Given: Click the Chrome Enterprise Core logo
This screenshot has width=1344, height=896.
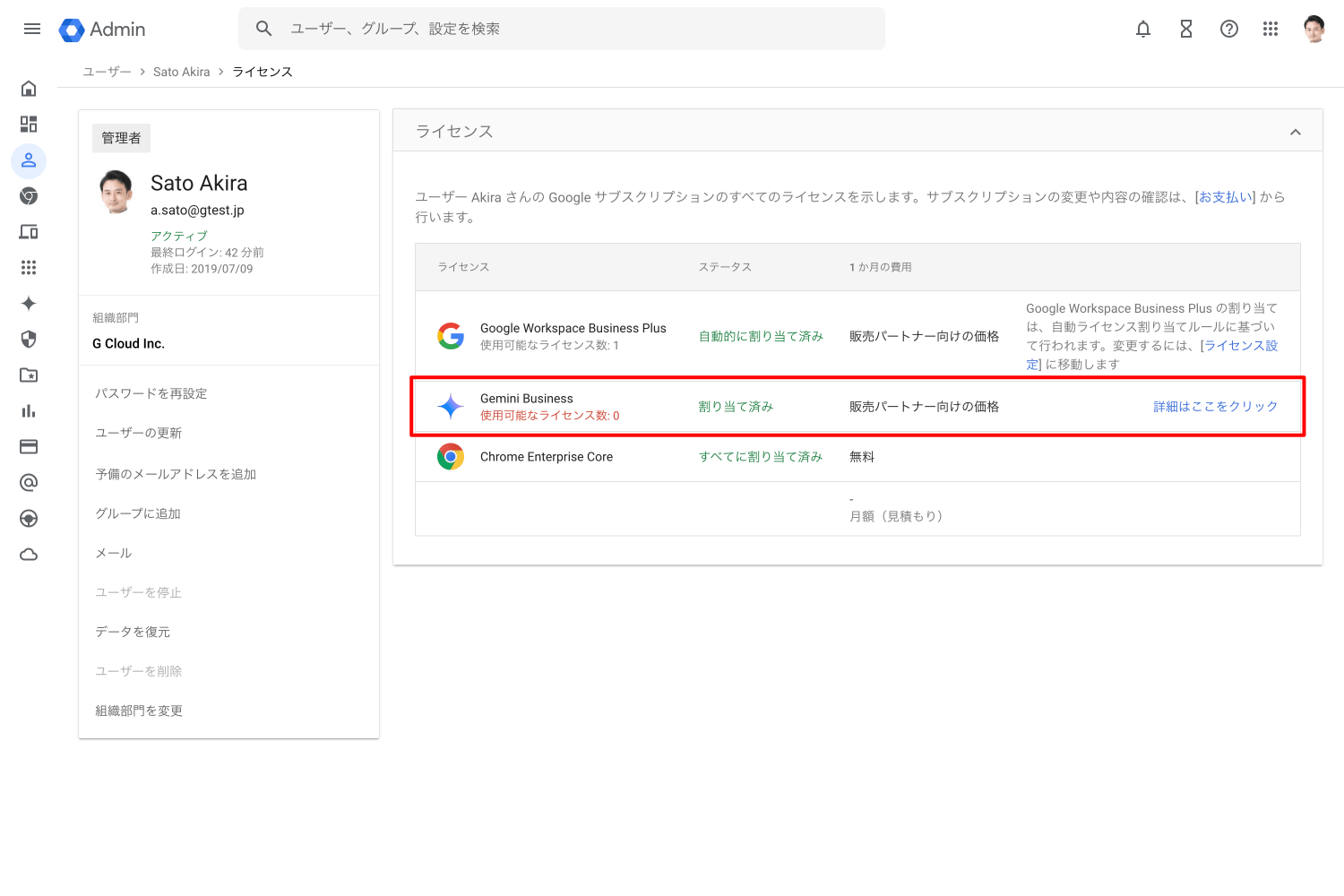Looking at the screenshot, I should pos(451,457).
